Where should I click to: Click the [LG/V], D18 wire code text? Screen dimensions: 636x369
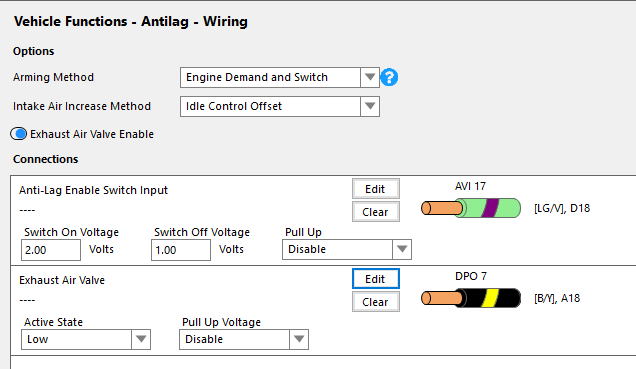[x=562, y=208]
